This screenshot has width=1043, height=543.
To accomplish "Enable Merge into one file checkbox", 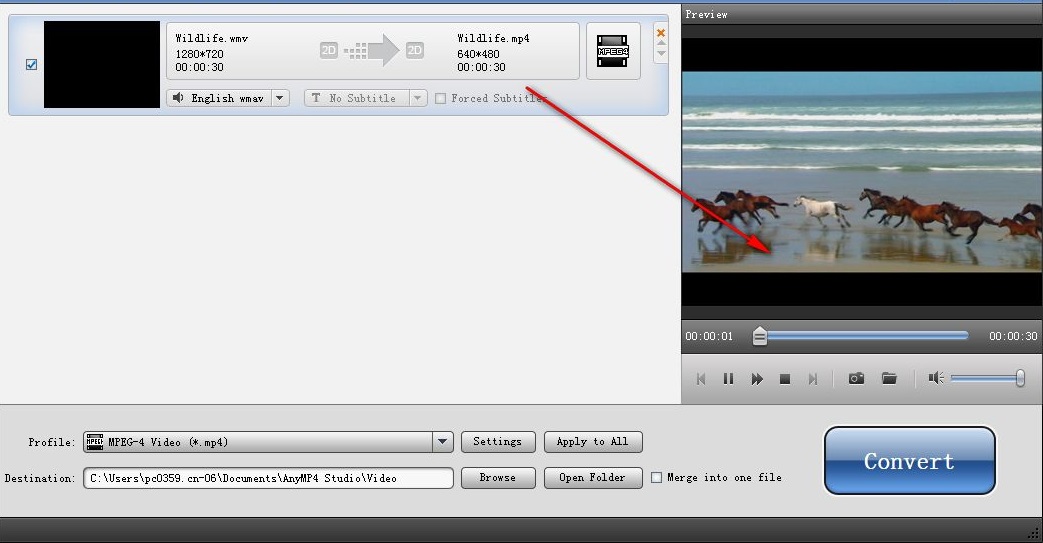I will click(657, 478).
